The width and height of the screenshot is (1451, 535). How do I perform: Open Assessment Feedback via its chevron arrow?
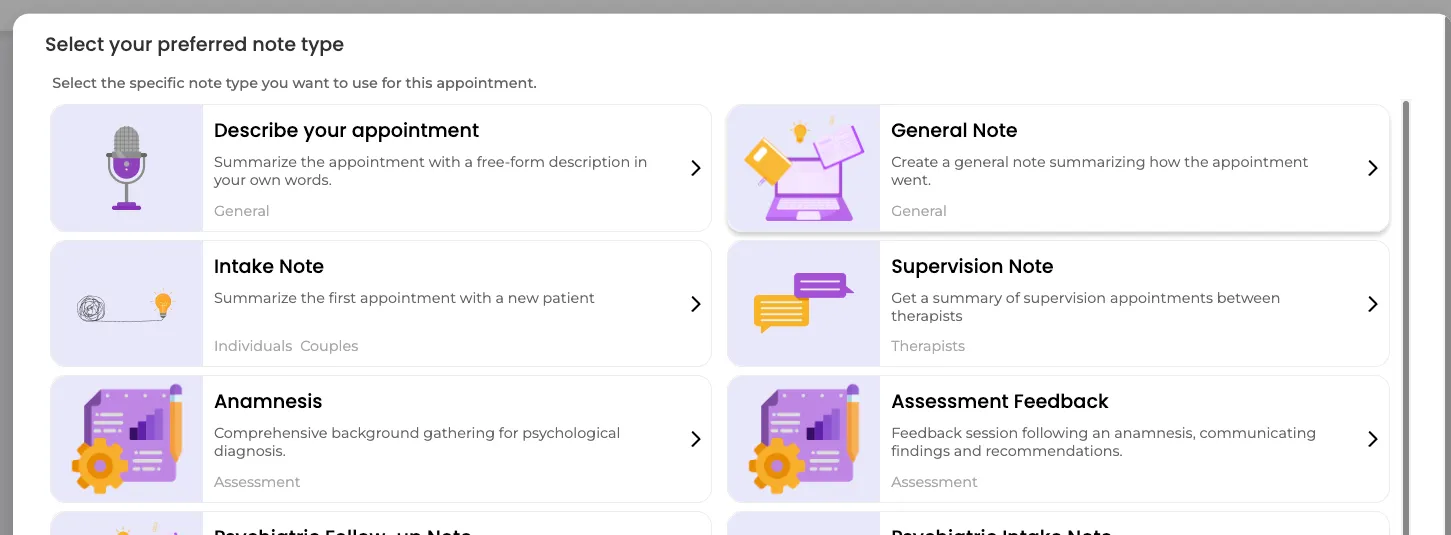coord(1373,439)
